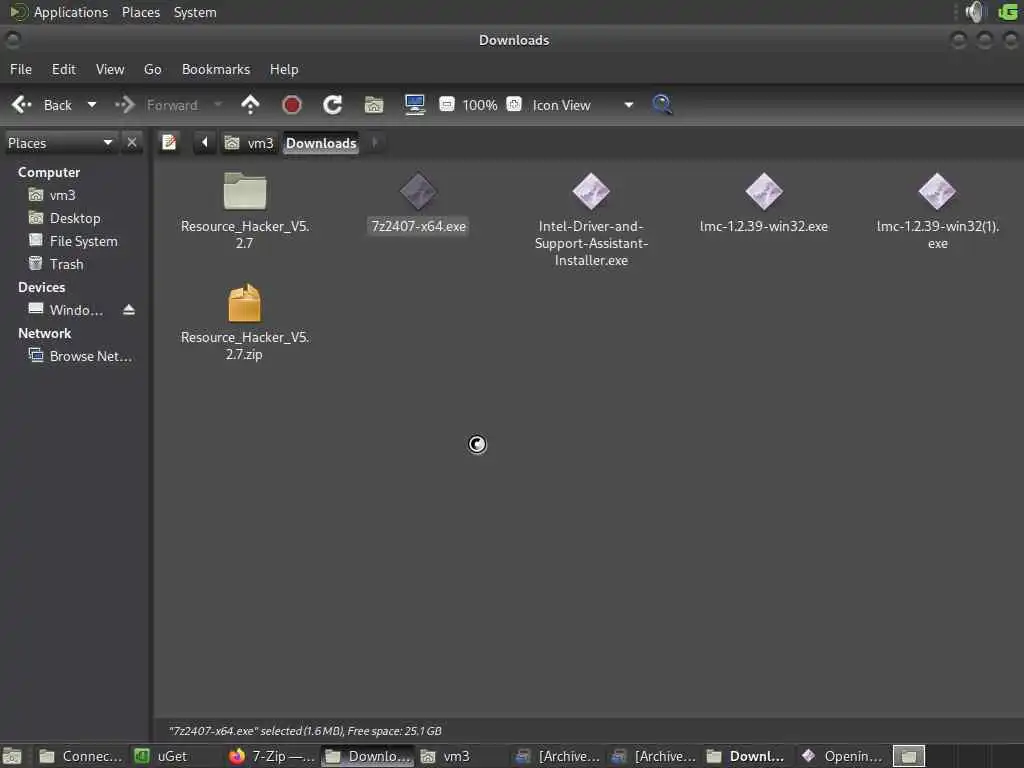The image size is (1024, 768).
Task: Reload the current folder
Action: 332,104
